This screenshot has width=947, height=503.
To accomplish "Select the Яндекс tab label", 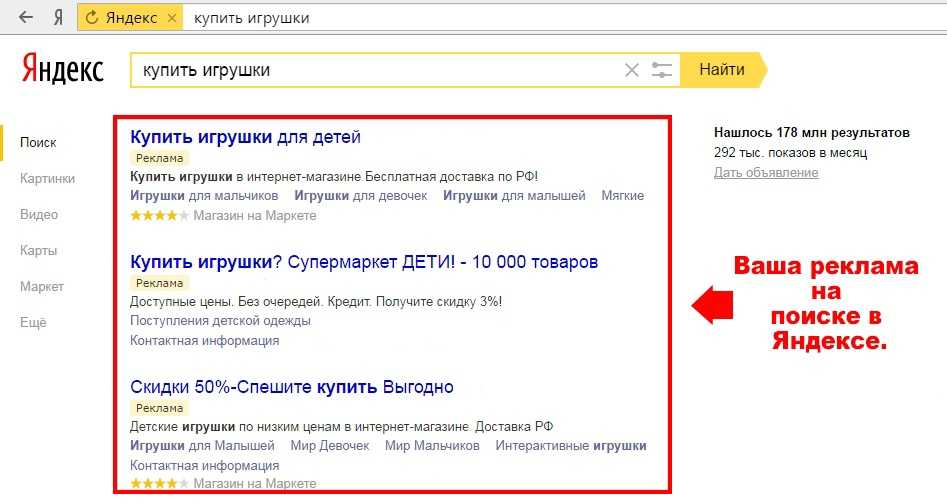I will tap(131, 18).
